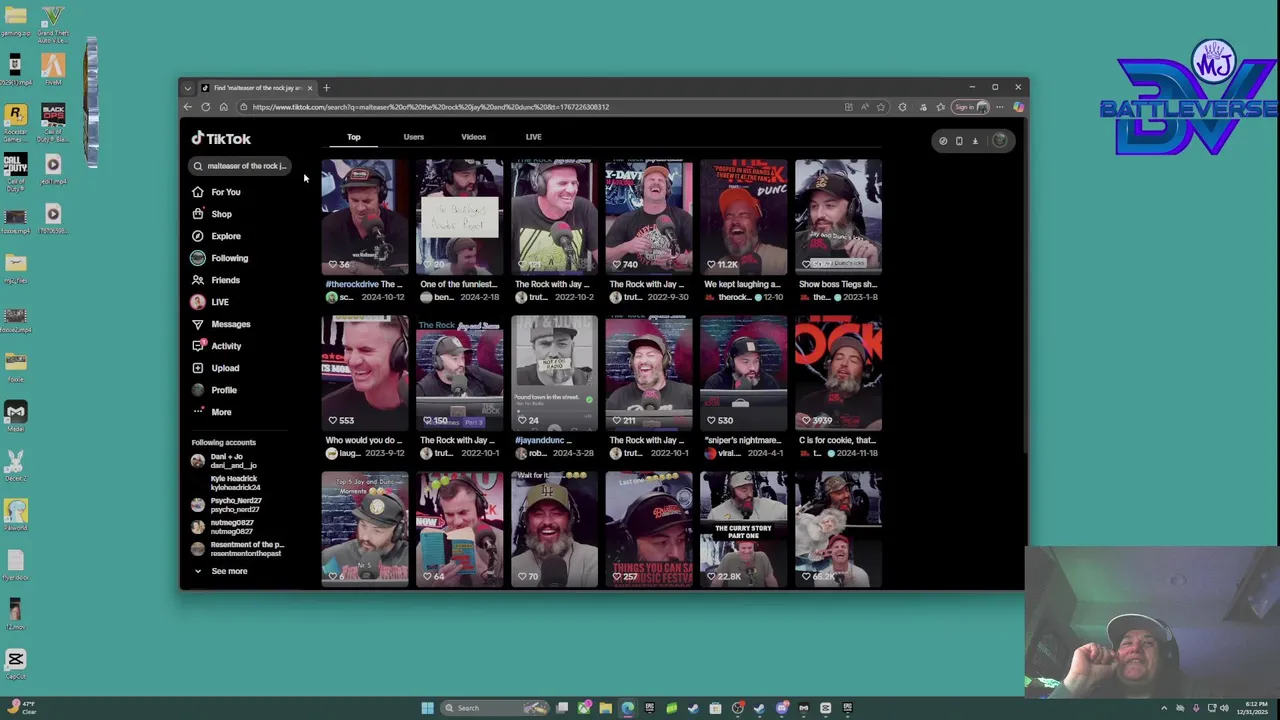
Task: Open Dani + Jo followed account
Action: 233,461
